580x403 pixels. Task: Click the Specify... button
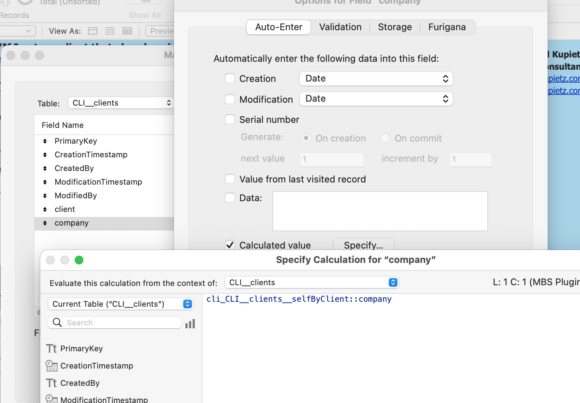tap(363, 245)
